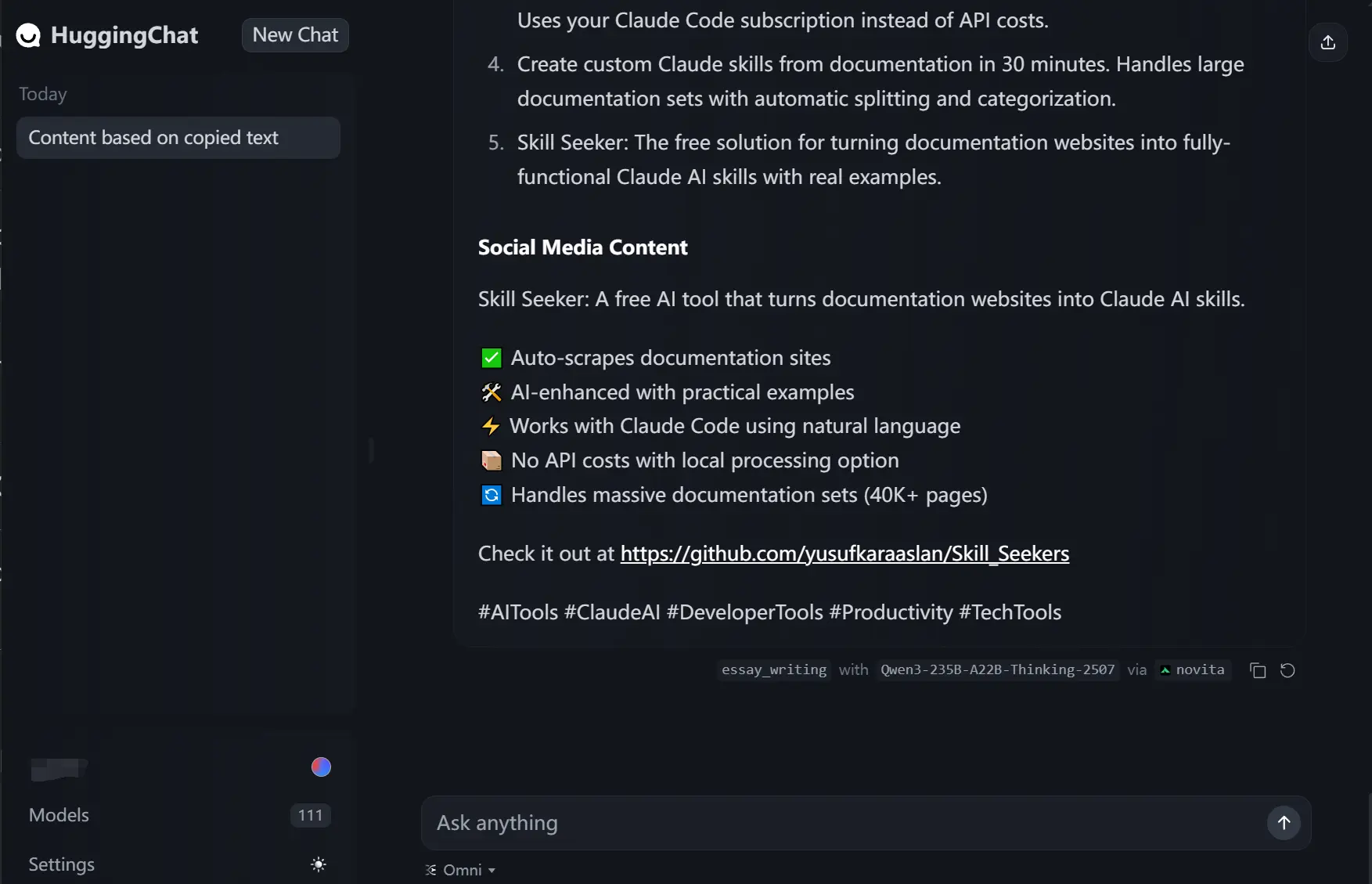Regenerate the response with the retry icon

[1287, 670]
